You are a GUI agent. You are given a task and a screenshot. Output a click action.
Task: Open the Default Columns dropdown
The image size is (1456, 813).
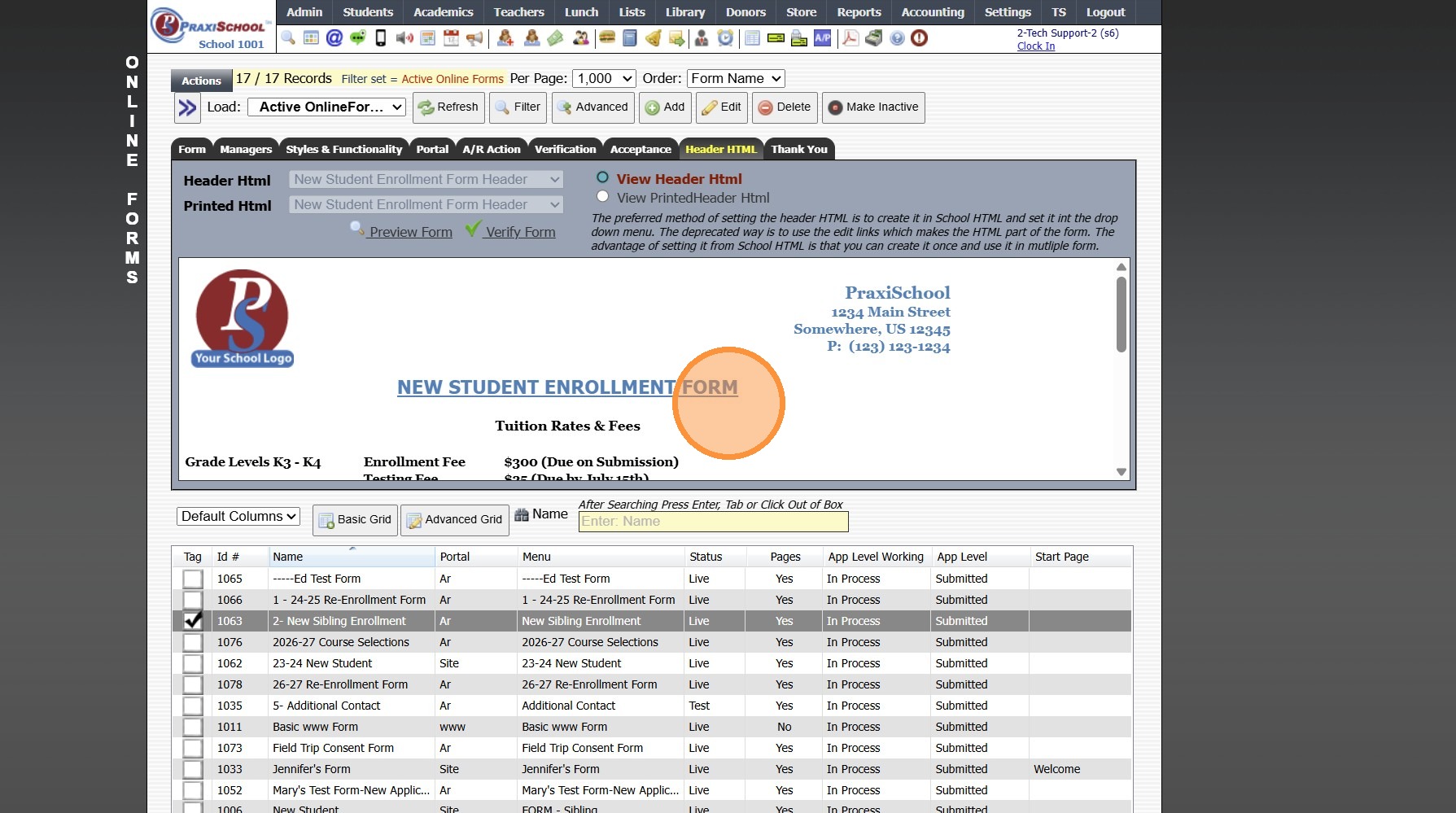point(238,517)
